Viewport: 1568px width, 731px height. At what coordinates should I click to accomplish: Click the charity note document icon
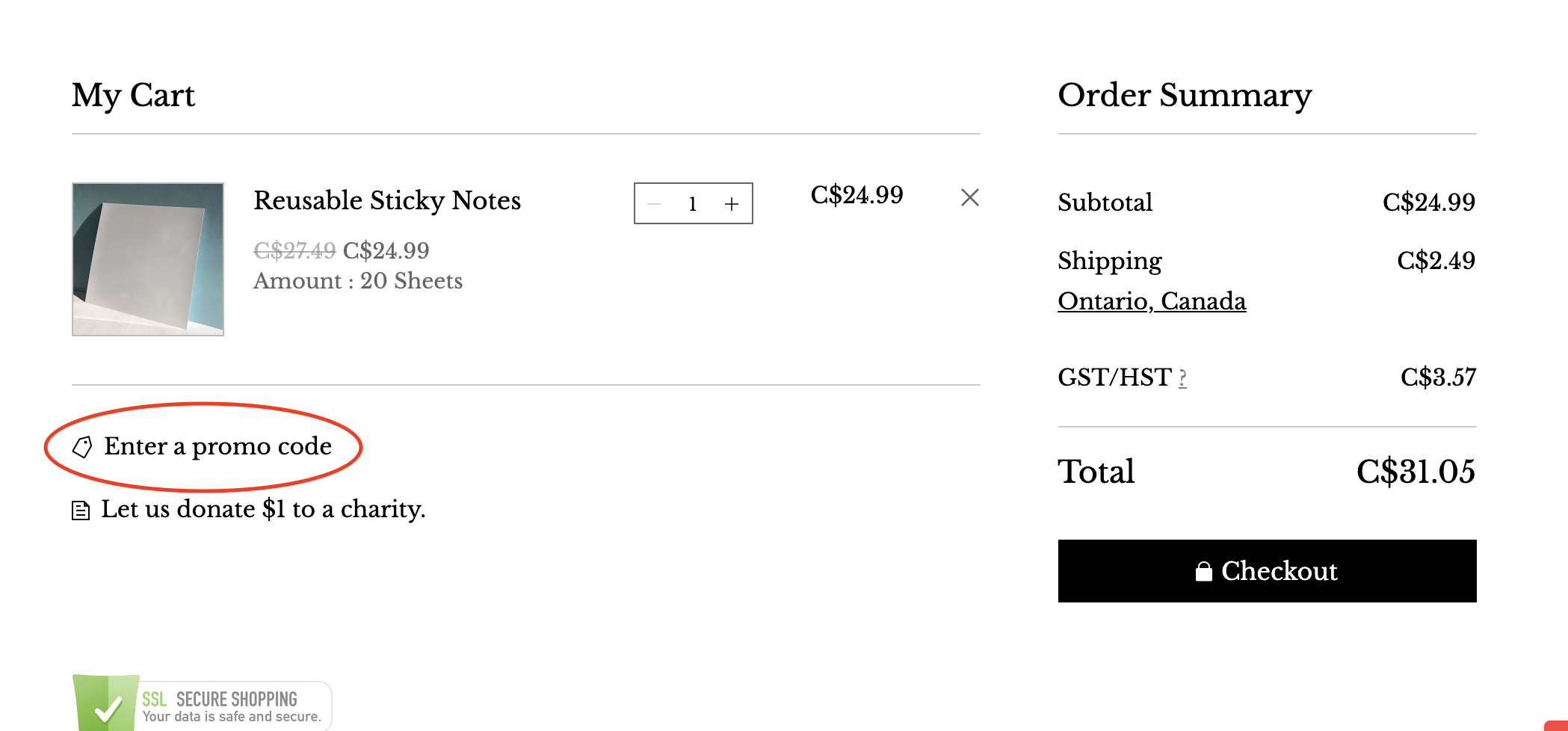(81, 511)
